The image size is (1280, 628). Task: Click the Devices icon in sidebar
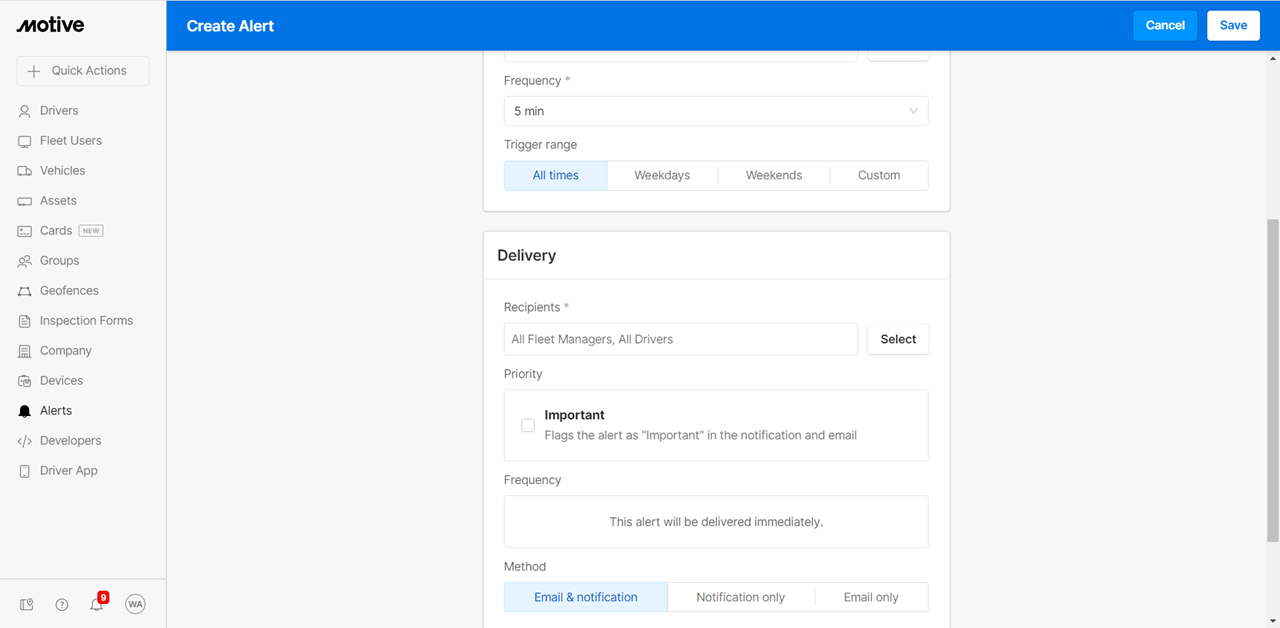[x=25, y=381]
